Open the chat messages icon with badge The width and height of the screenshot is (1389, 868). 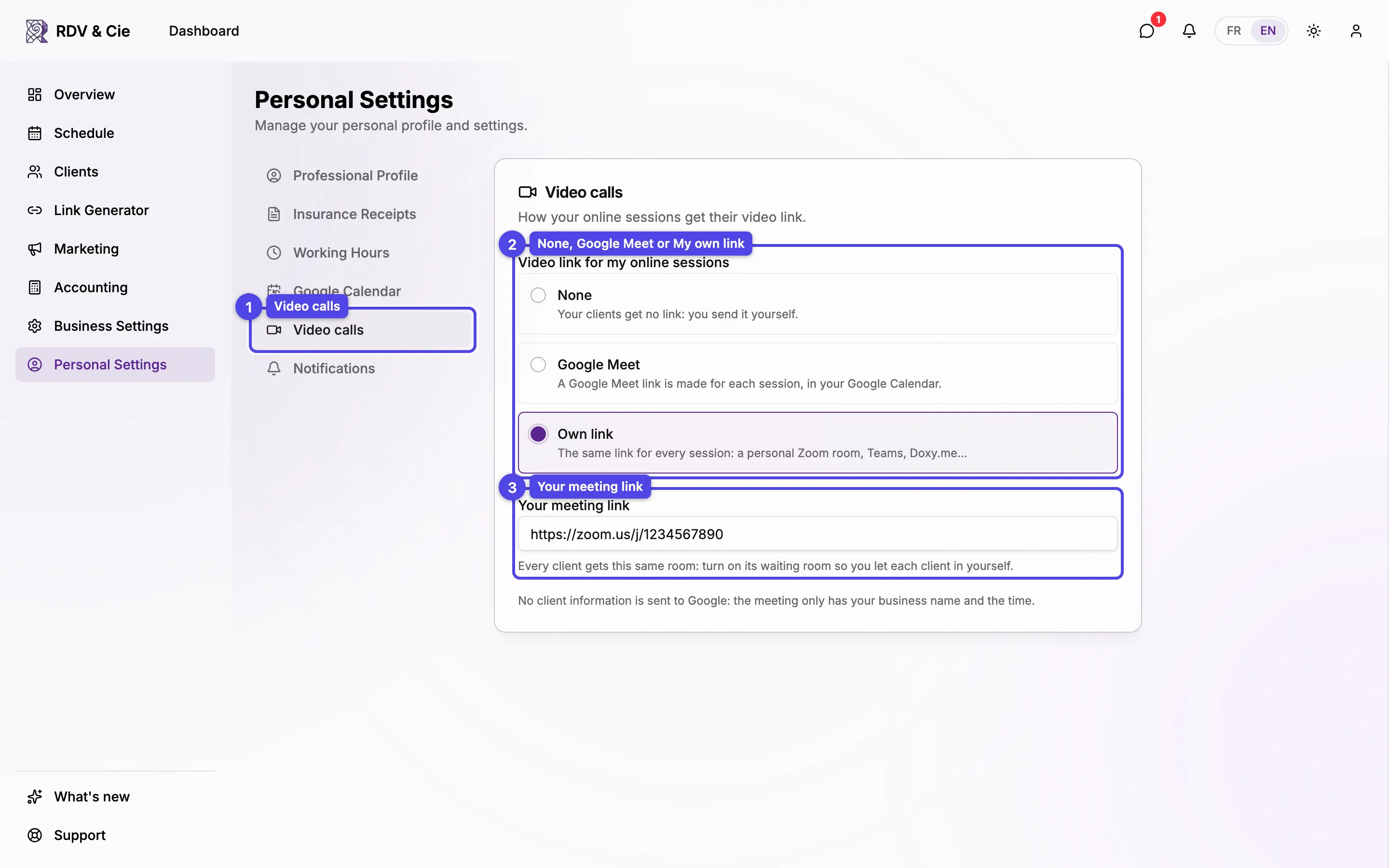pyautogui.click(x=1147, y=30)
